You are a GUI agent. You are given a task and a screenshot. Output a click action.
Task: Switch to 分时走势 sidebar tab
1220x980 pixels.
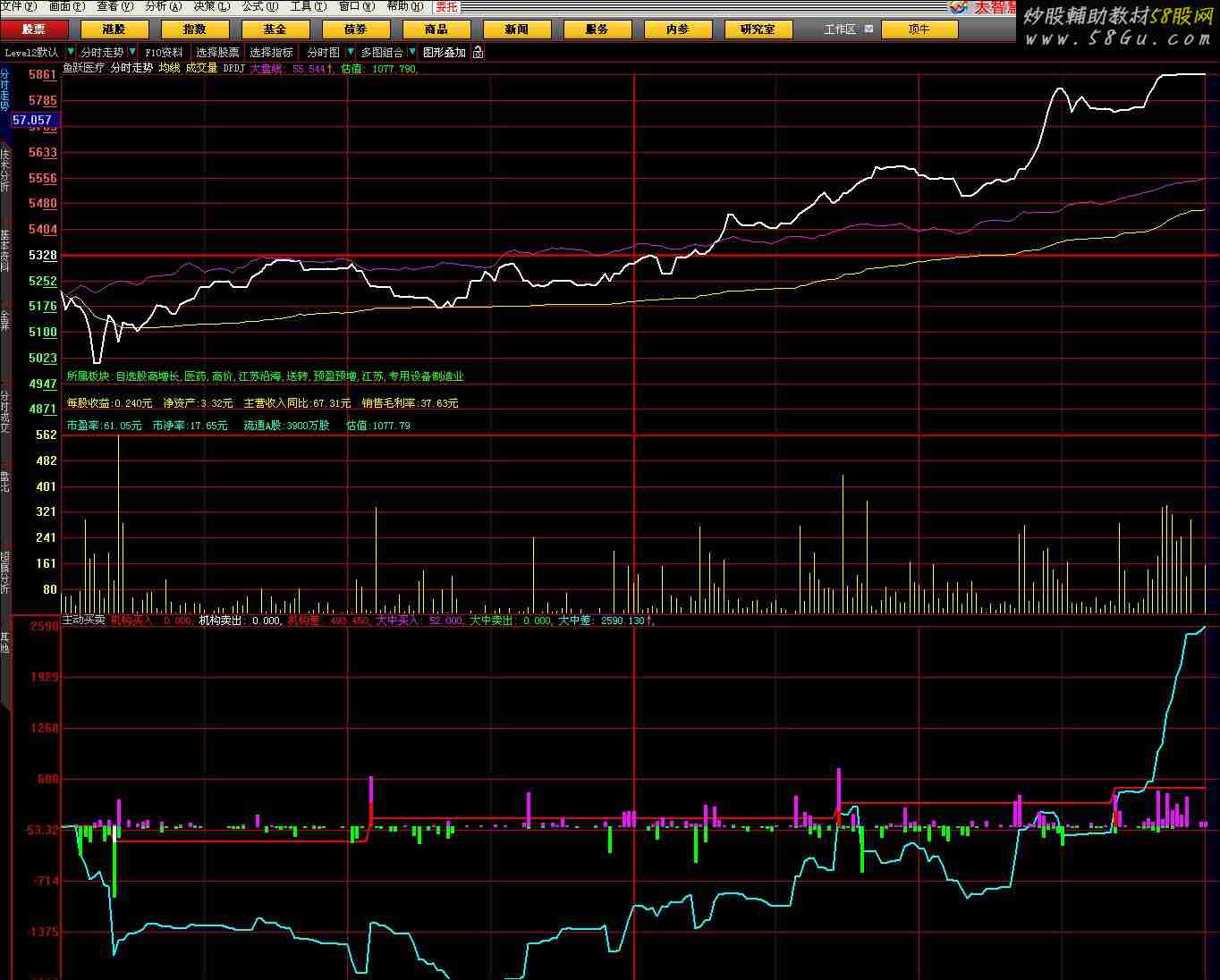pos(4,89)
